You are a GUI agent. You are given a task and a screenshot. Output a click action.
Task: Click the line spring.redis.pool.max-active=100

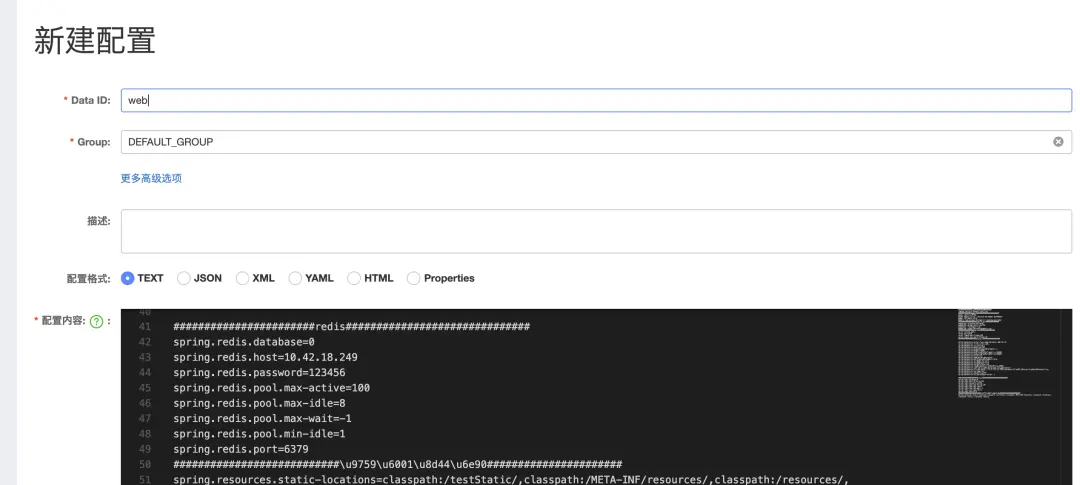click(271, 388)
